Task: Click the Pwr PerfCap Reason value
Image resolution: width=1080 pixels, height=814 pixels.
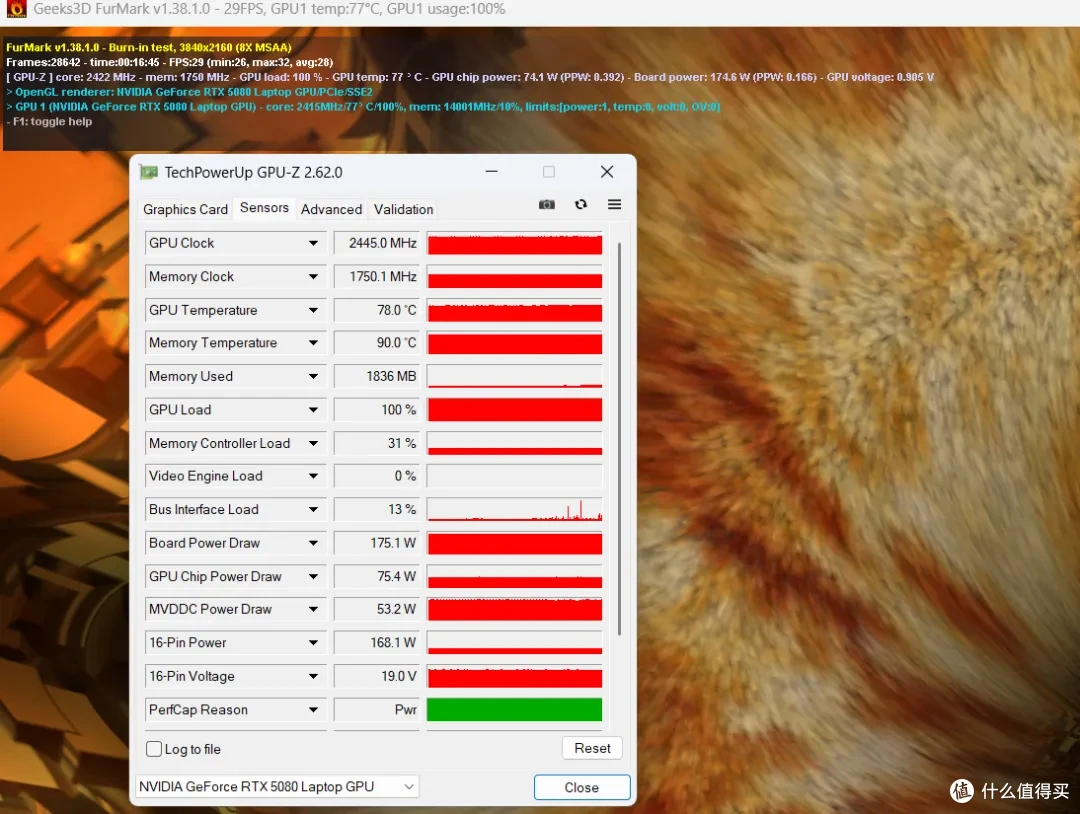Action: (376, 710)
